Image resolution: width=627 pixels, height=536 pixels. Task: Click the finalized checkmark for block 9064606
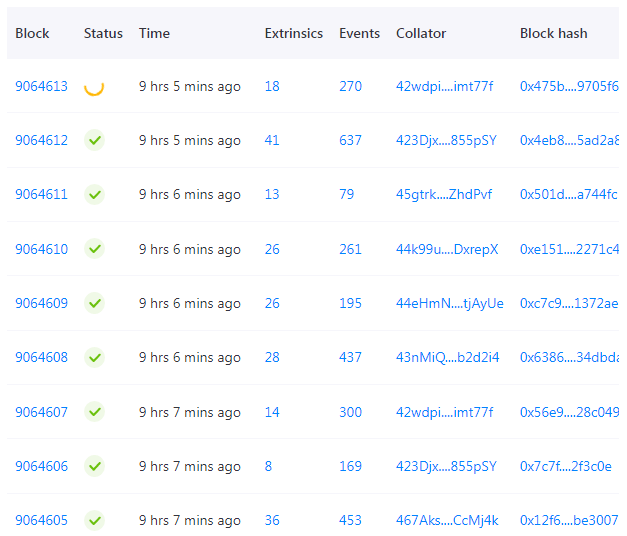[x=94, y=466]
